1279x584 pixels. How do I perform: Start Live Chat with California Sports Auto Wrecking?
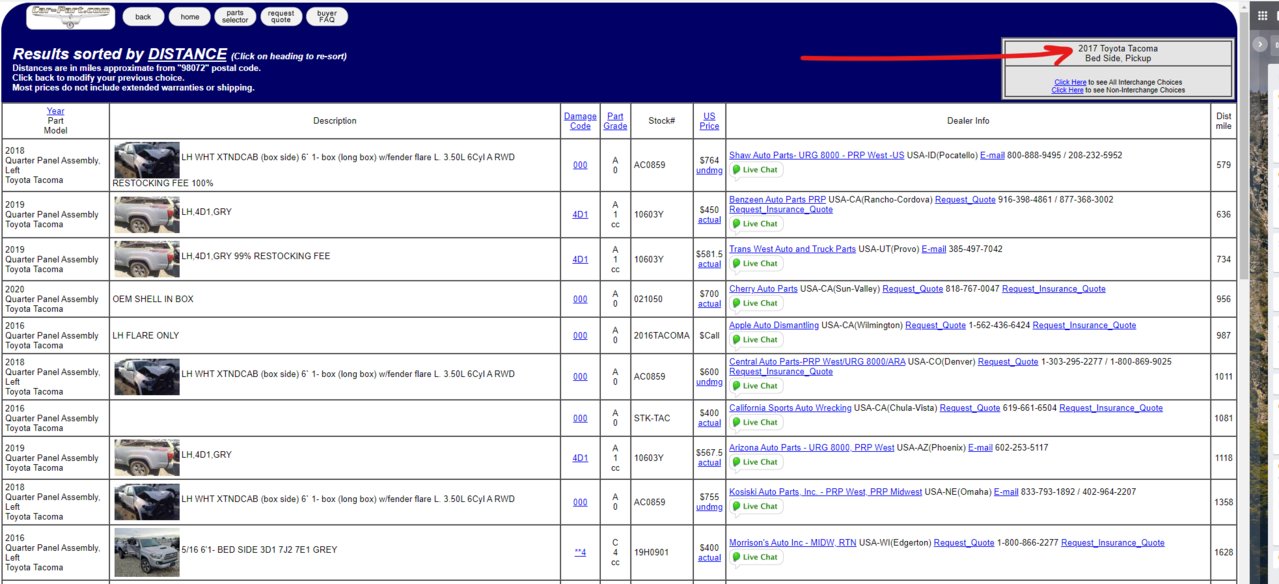tap(756, 422)
